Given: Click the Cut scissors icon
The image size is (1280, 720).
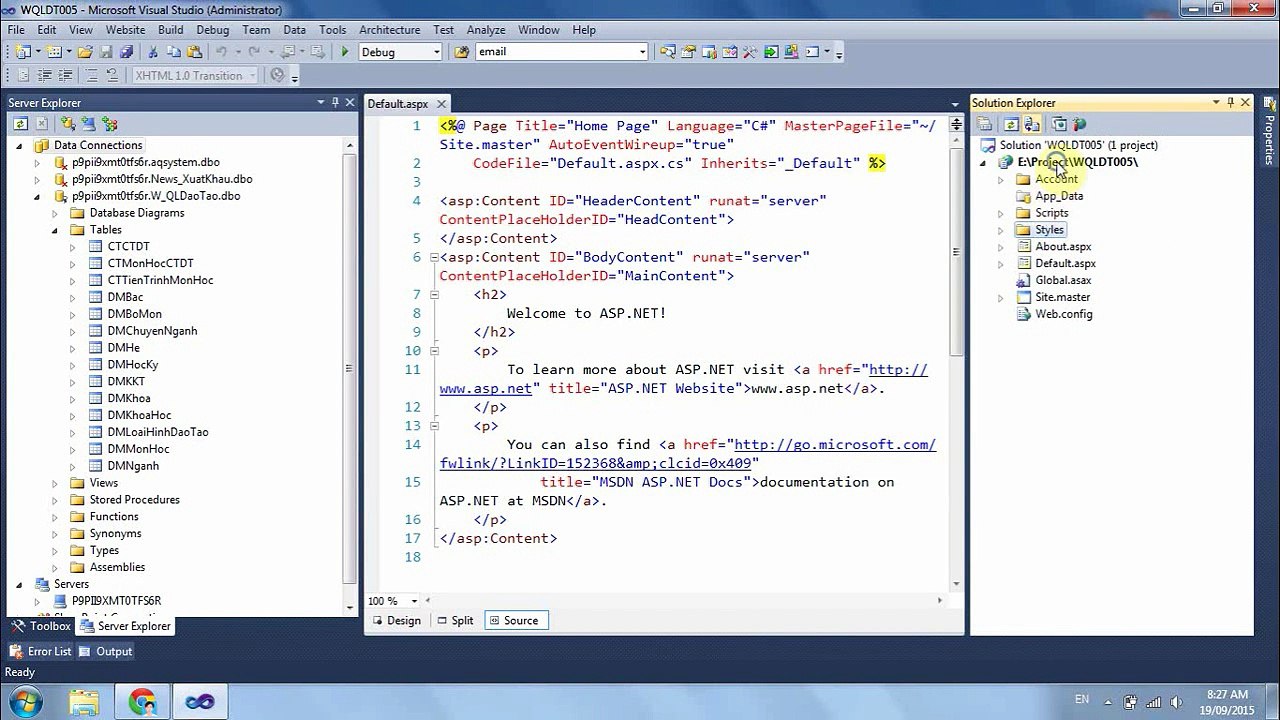Looking at the screenshot, I should click(x=153, y=52).
